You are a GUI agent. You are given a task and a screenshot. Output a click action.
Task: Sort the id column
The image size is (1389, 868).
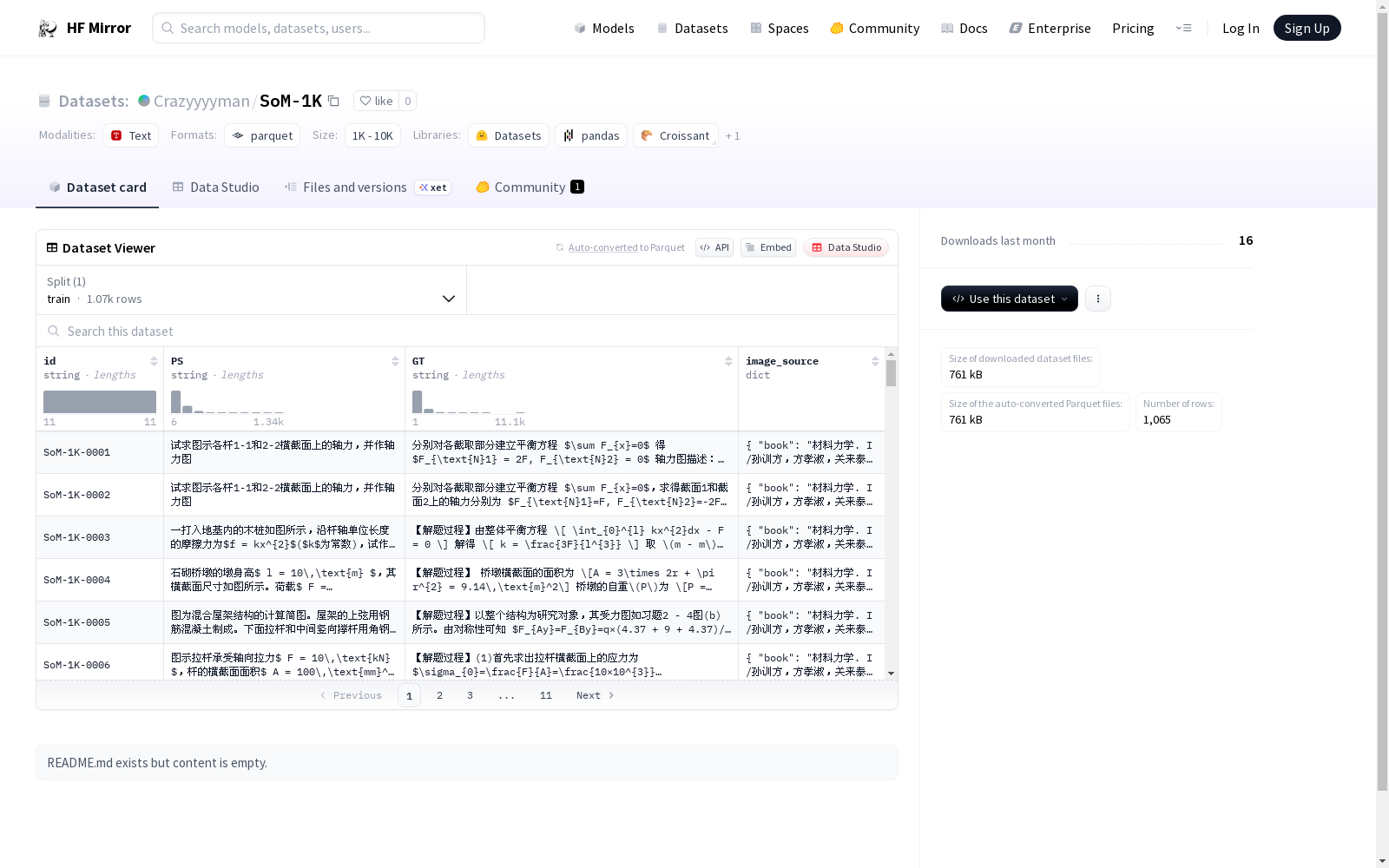coord(154,361)
